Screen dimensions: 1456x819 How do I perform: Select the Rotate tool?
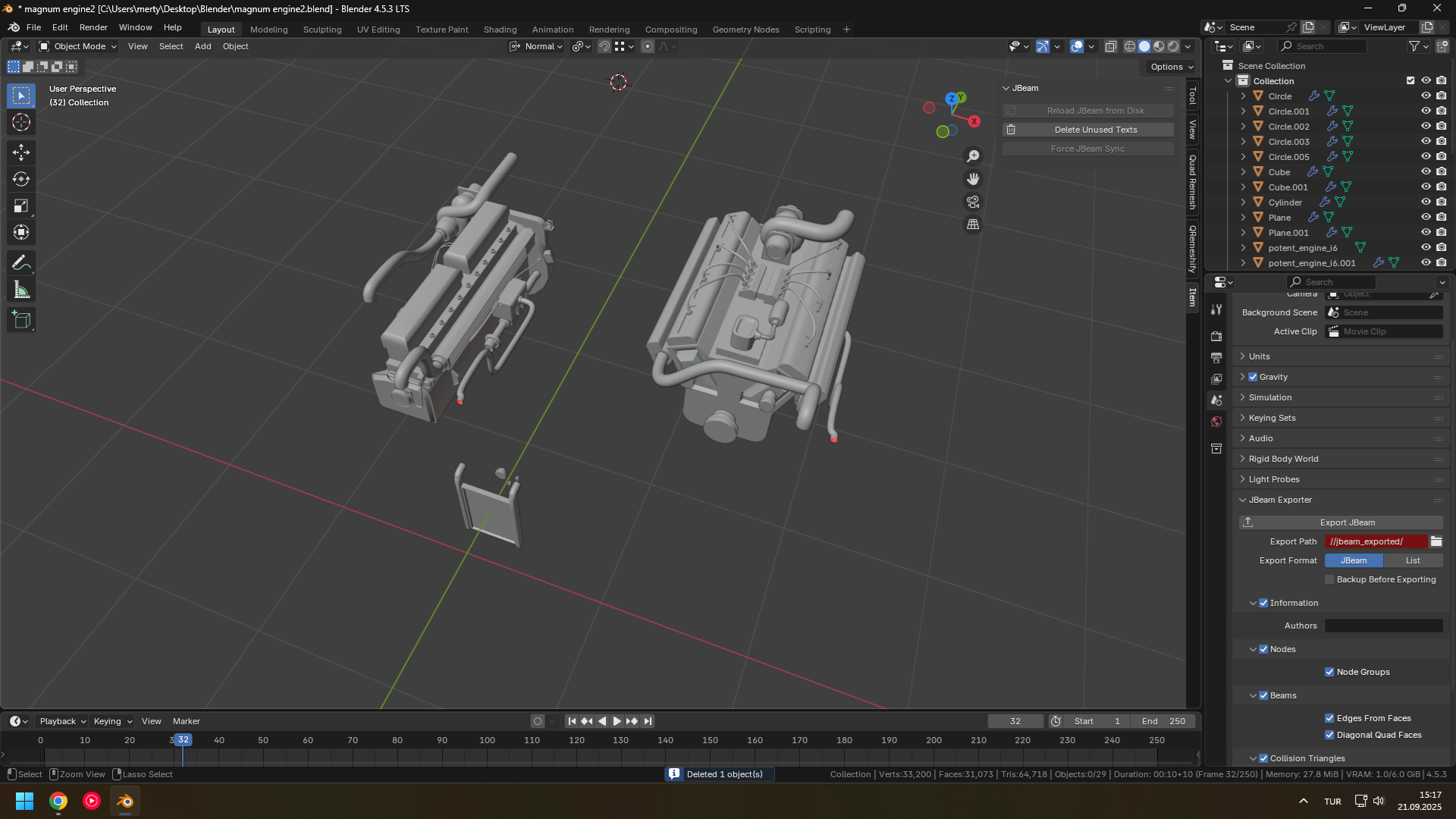[x=21, y=179]
